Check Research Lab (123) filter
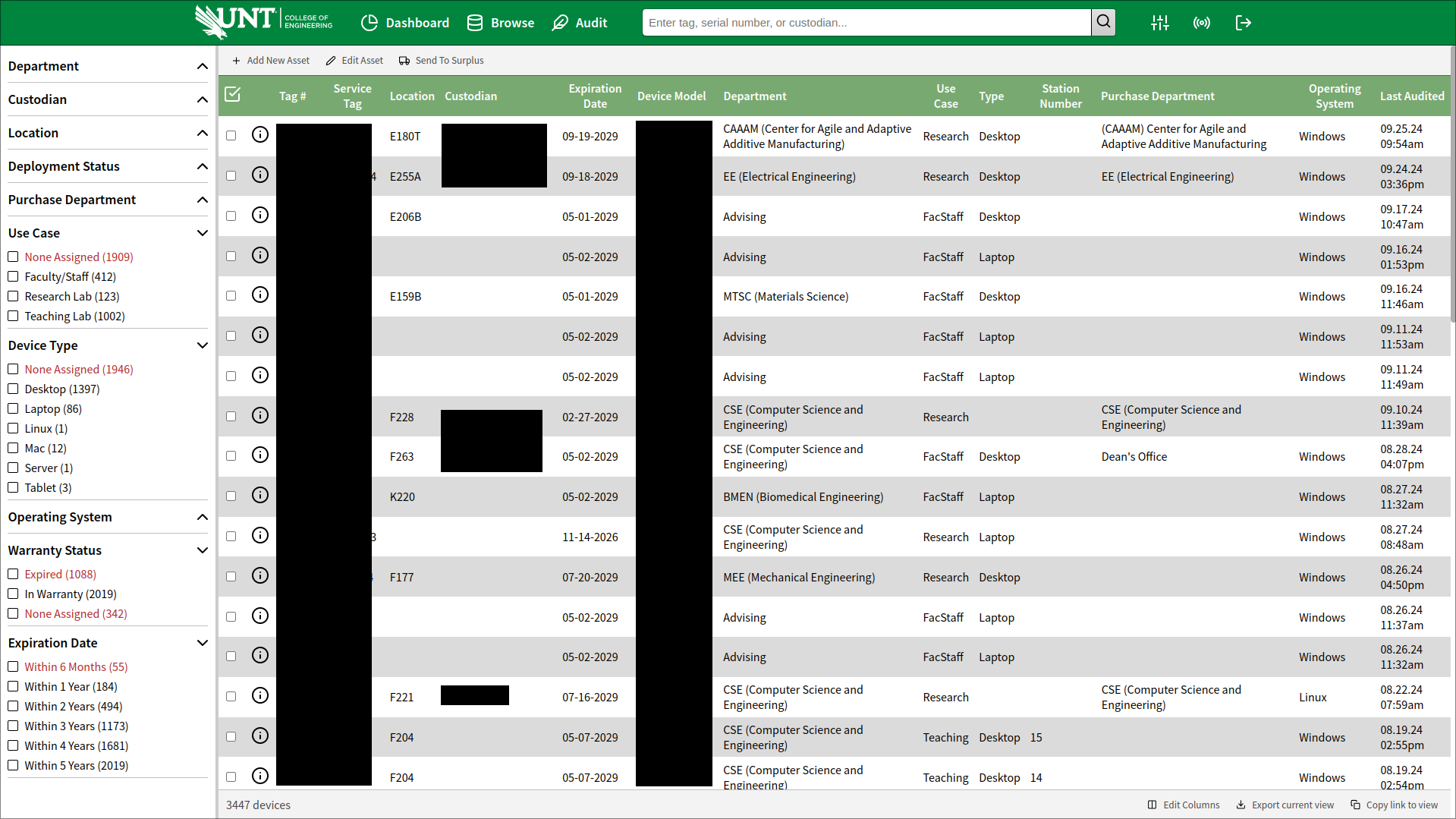The height and width of the screenshot is (819, 1456). click(x=13, y=296)
